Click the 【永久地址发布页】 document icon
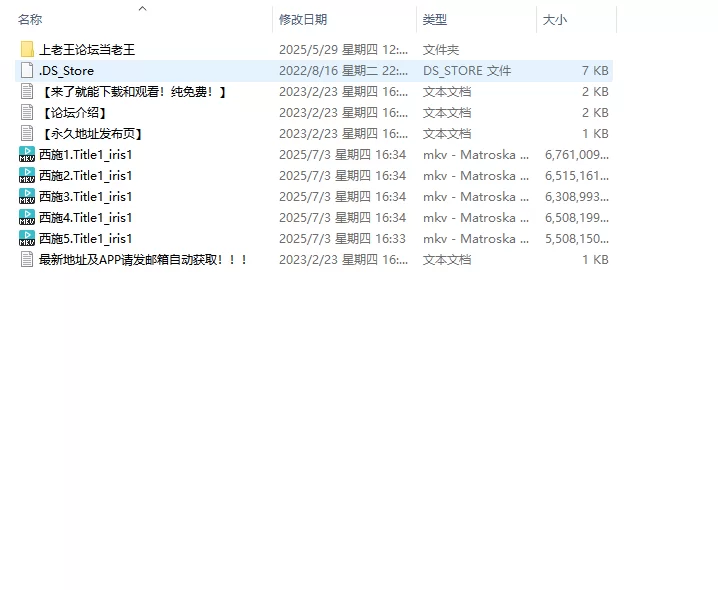The image size is (718, 590). 27,134
